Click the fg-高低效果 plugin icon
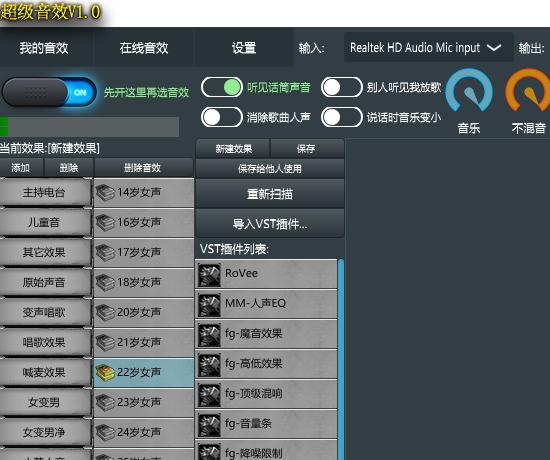The width and height of the screenshot is (550, 460). (209, 365)
